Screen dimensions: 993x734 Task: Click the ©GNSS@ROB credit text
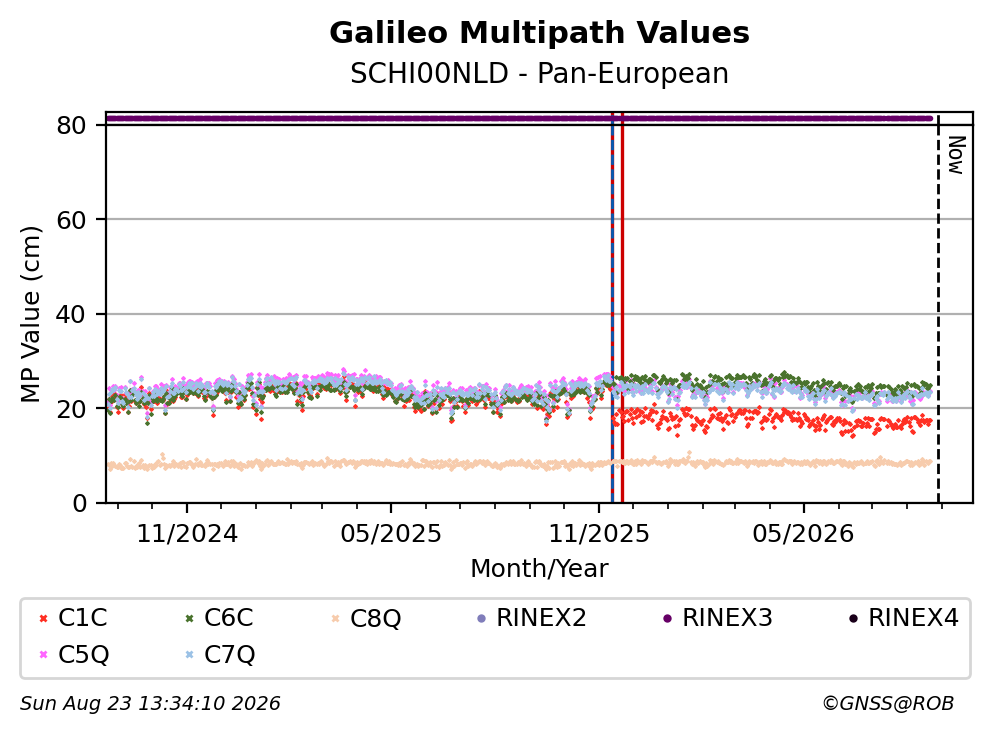(888, 703)
